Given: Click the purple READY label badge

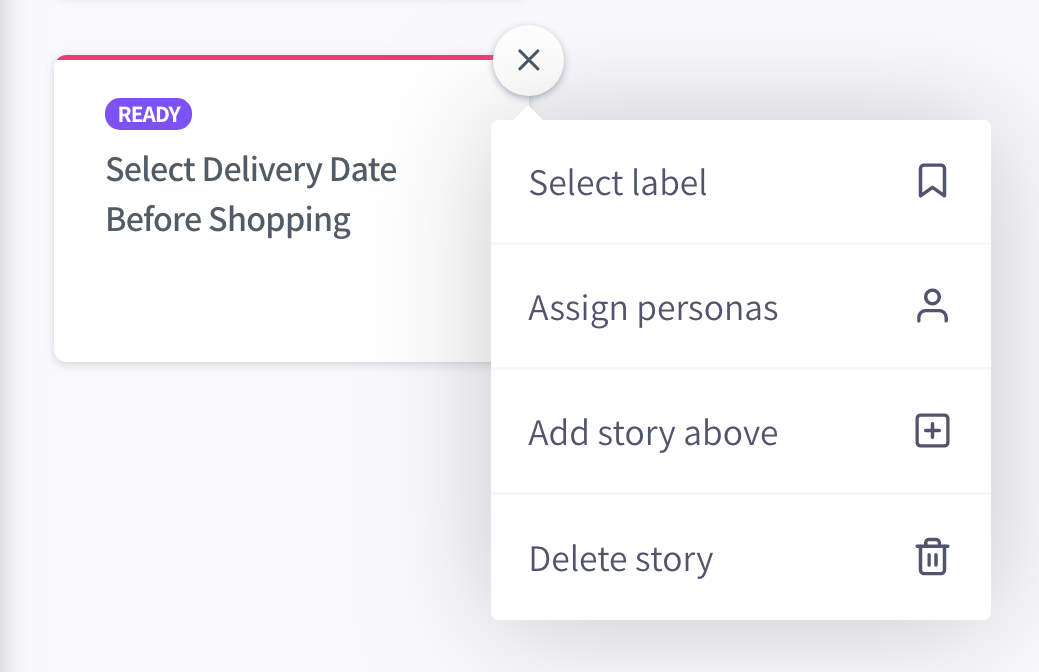Looking at the screenshot, I should click(x=148, y=114).
